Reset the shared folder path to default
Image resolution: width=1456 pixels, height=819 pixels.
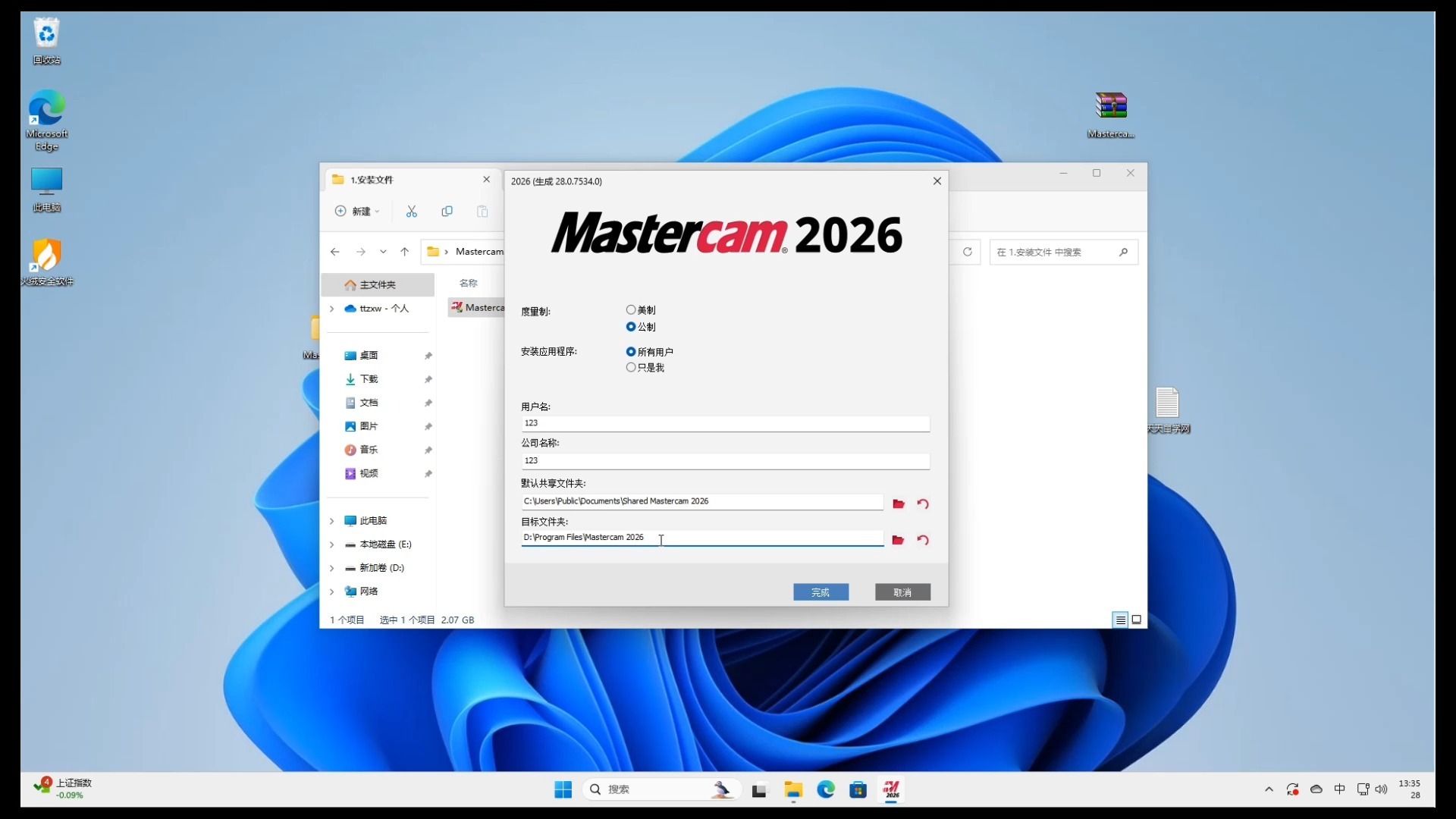(923, 504)
